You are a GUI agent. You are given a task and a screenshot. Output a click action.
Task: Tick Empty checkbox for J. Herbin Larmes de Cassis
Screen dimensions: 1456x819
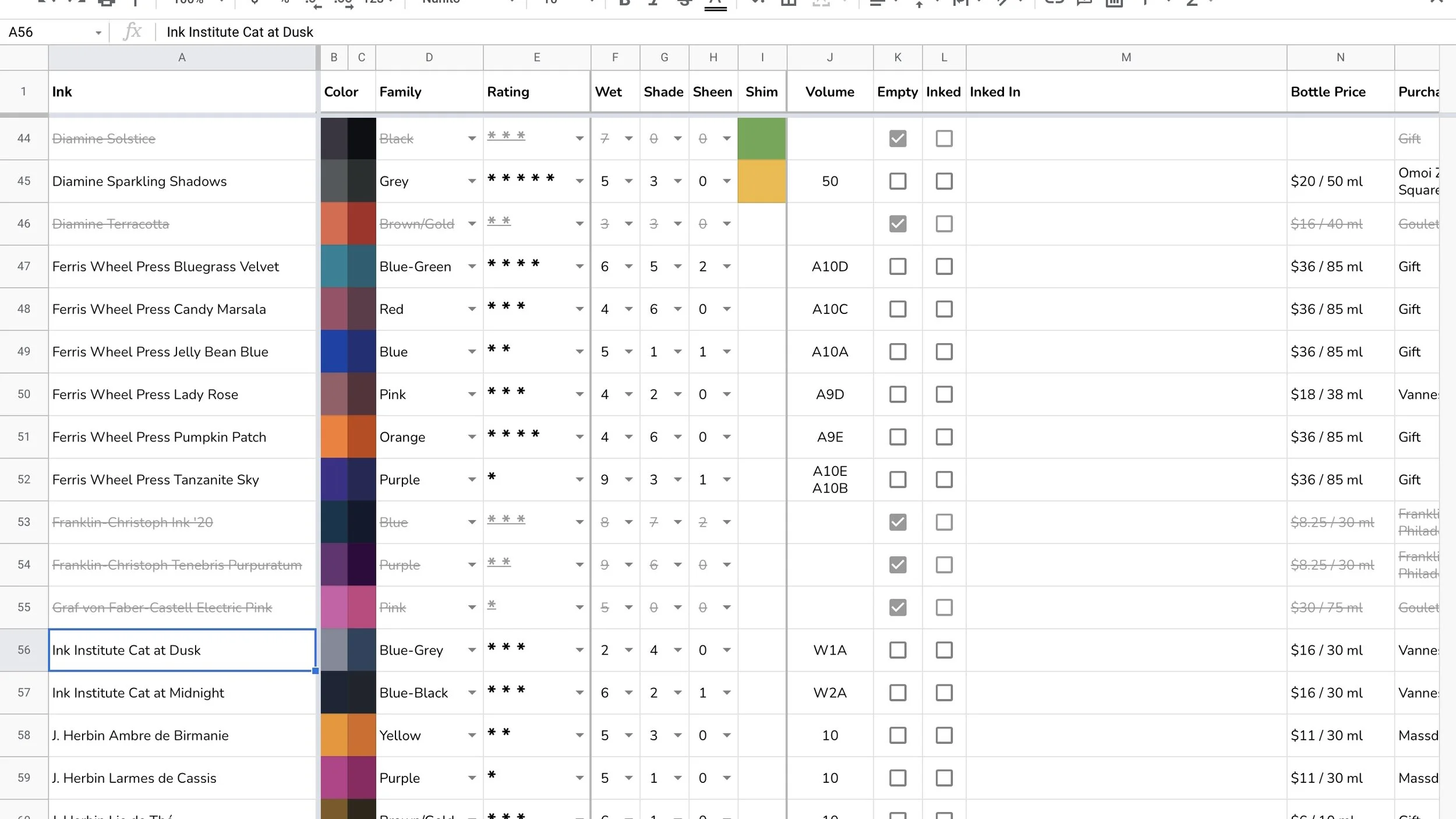coord(897,778)
